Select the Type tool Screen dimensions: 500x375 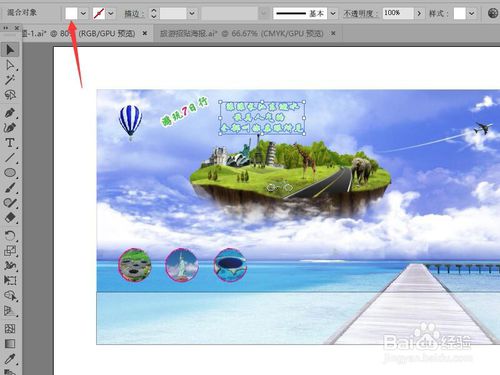pyautogui.click(x=10, y=143)
